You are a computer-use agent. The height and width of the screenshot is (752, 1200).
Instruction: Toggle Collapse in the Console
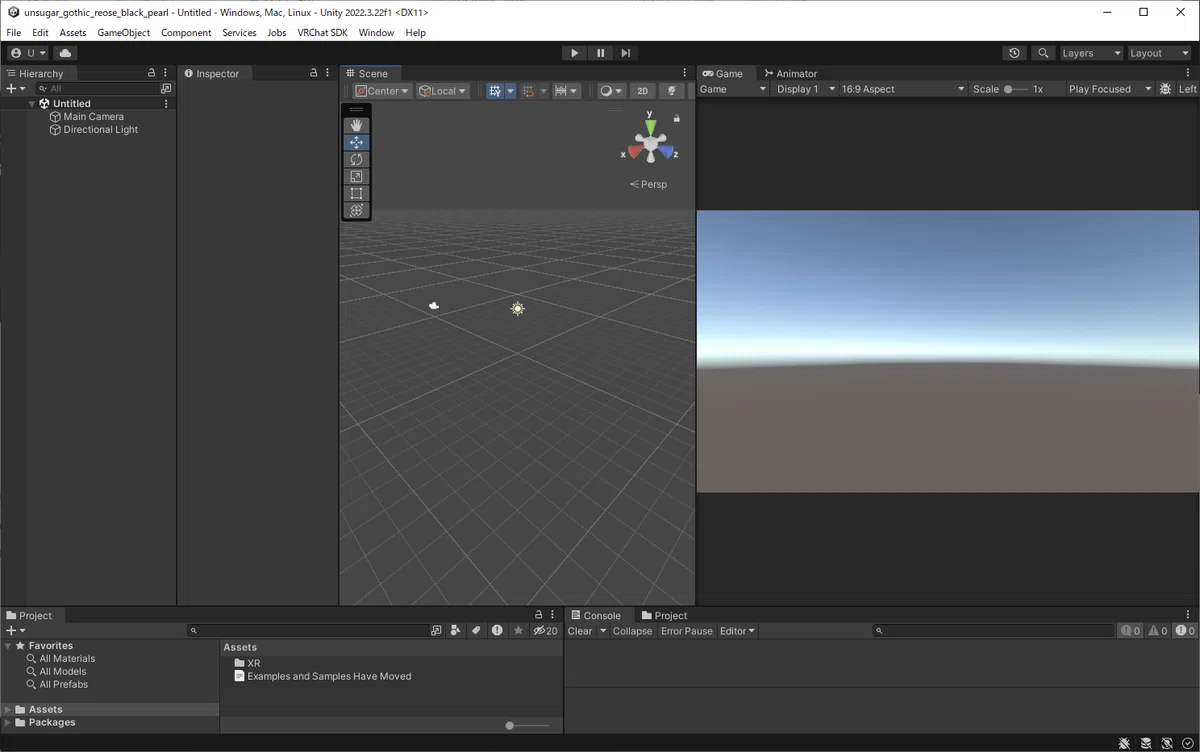[632, 631]
